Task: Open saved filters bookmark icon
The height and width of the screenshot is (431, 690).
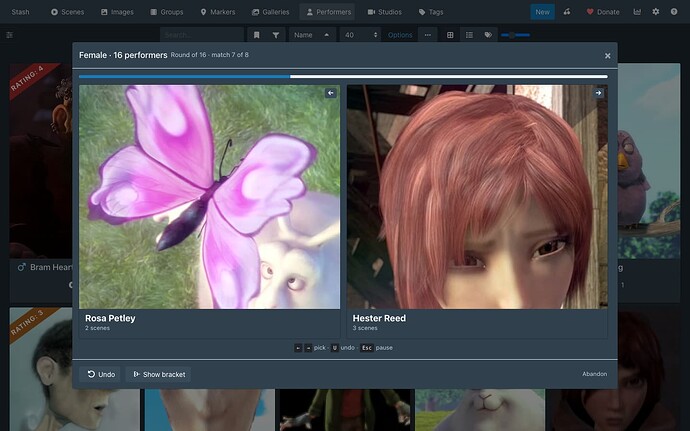Action: tap(257, 35)
